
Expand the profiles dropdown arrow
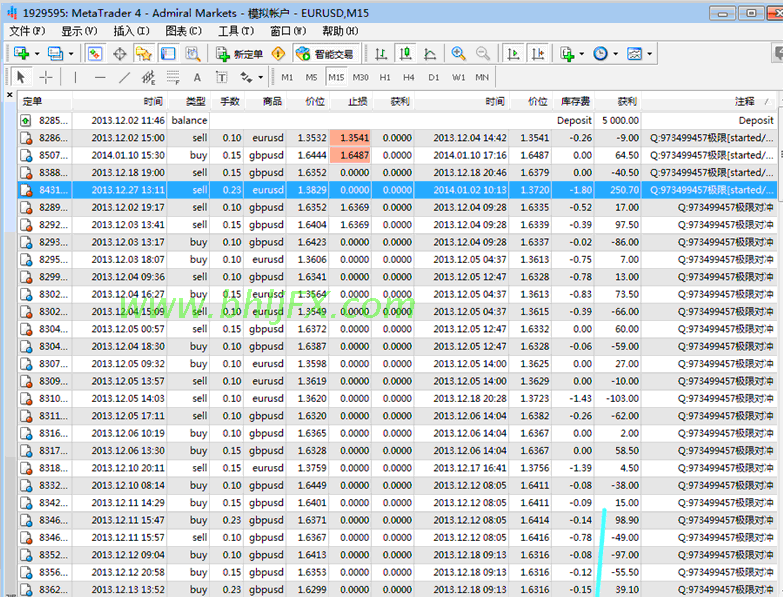(x=71, y=53)
